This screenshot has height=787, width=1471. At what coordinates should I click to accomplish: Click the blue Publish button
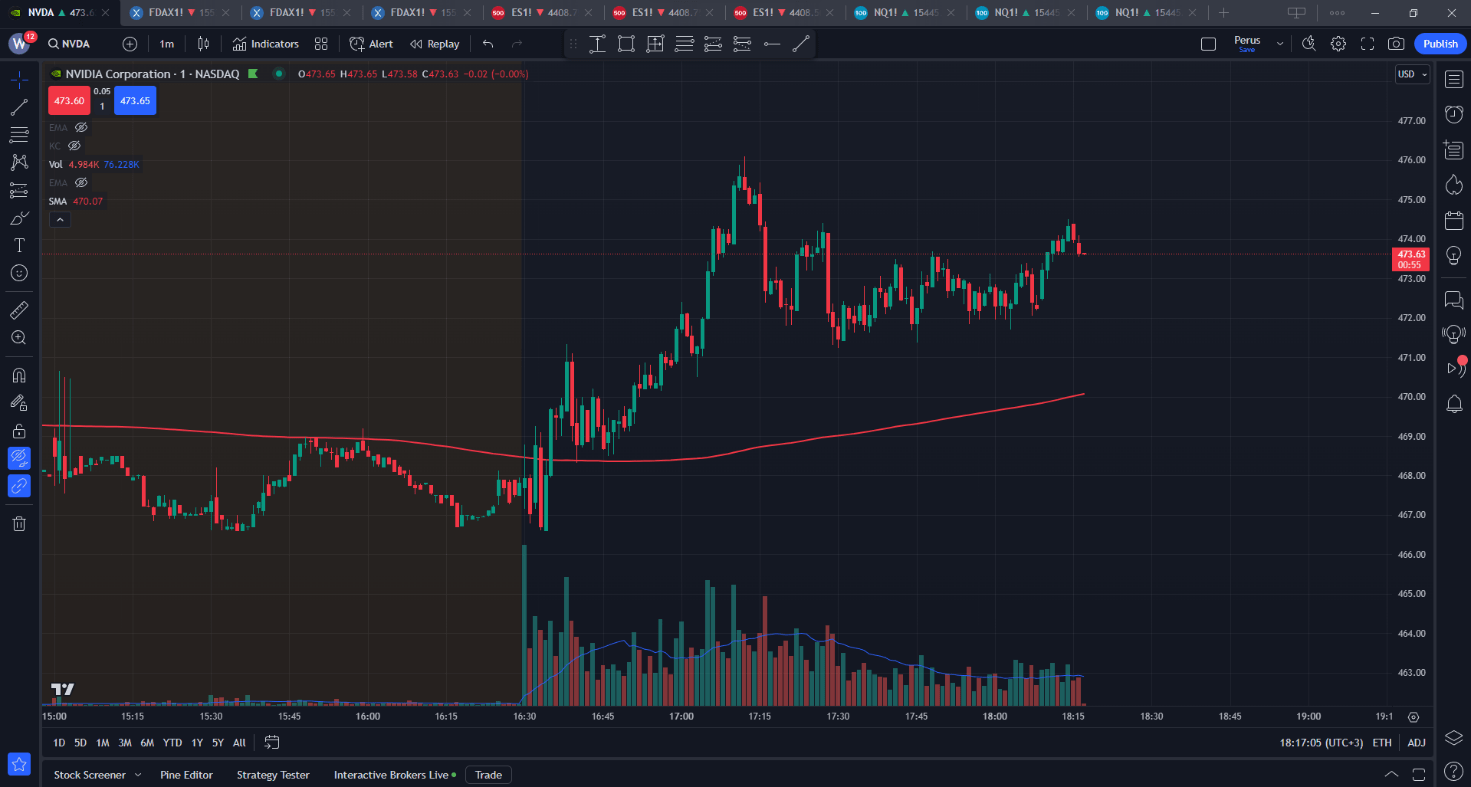pos(1440,44)
